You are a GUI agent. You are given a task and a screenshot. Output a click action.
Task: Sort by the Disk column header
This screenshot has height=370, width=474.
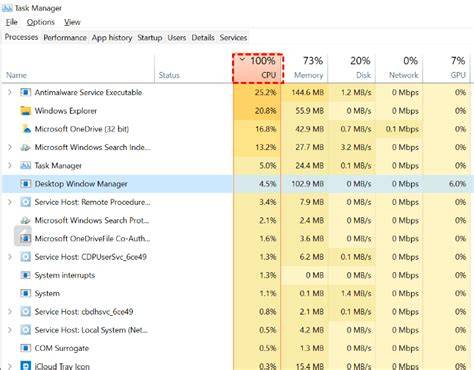[352, 68]
